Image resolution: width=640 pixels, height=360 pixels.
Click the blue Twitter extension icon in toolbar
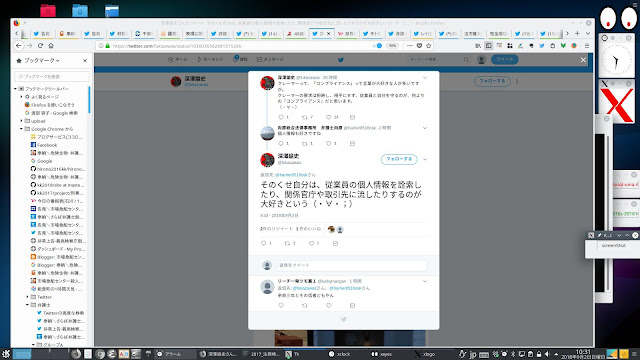(542, 46)
